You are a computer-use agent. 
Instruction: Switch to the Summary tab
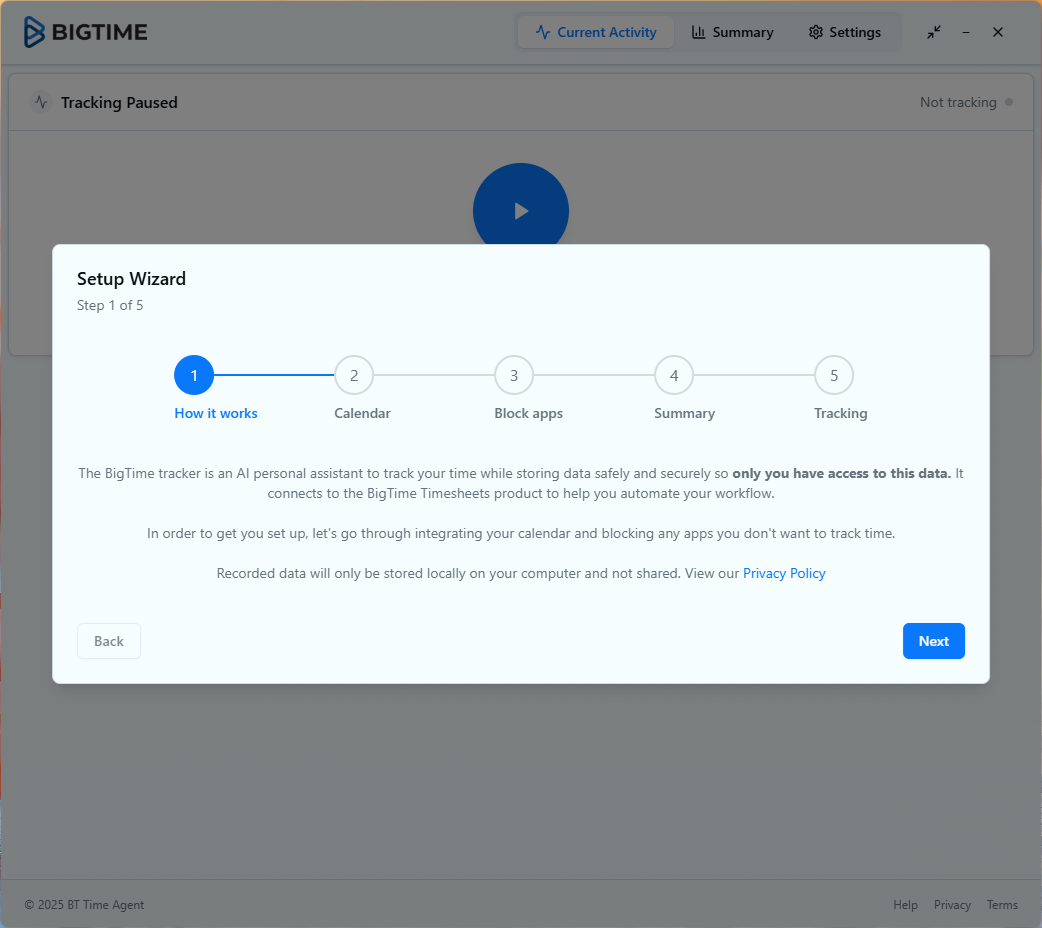(732, 32)
